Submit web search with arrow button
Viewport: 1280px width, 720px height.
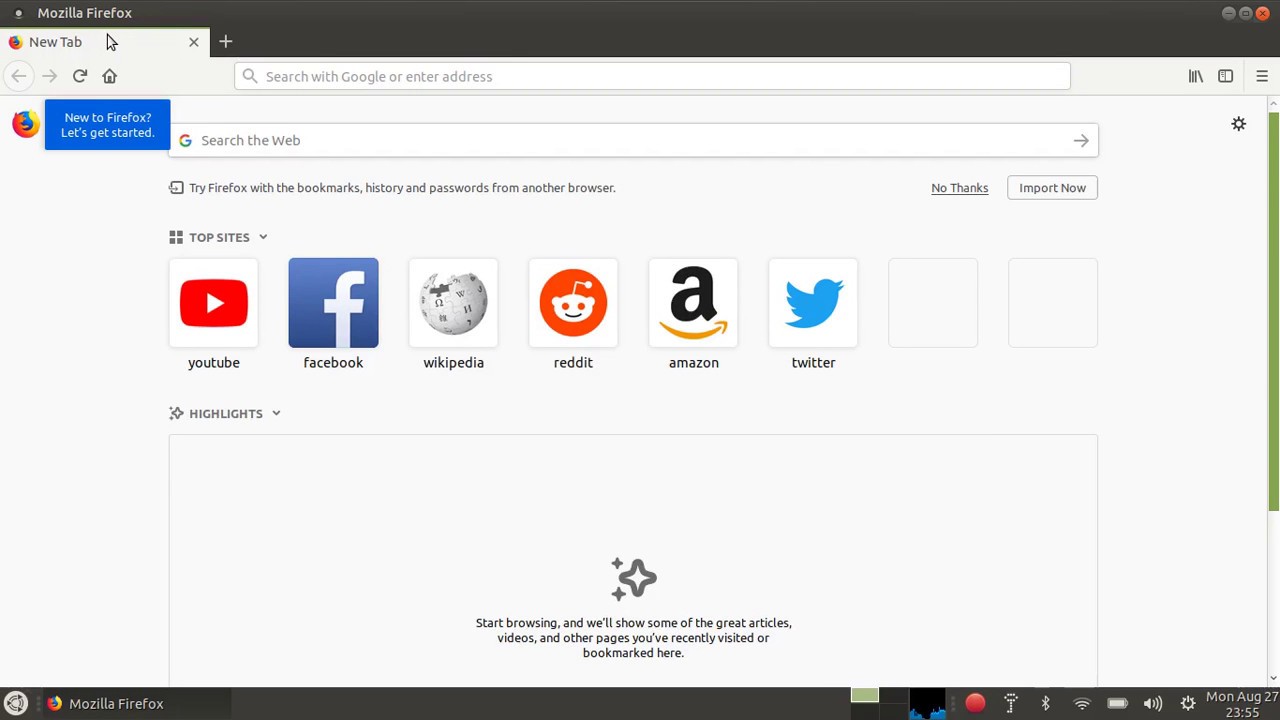tap(1081, 140)
